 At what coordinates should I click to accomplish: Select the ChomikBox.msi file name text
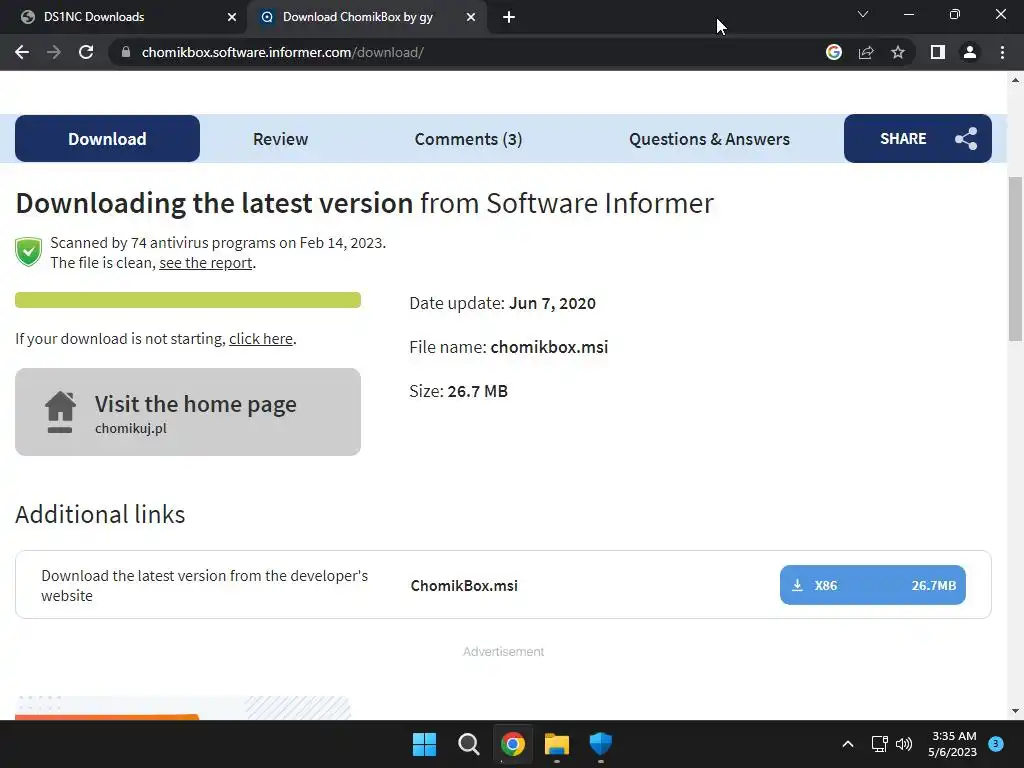[464, 586]
